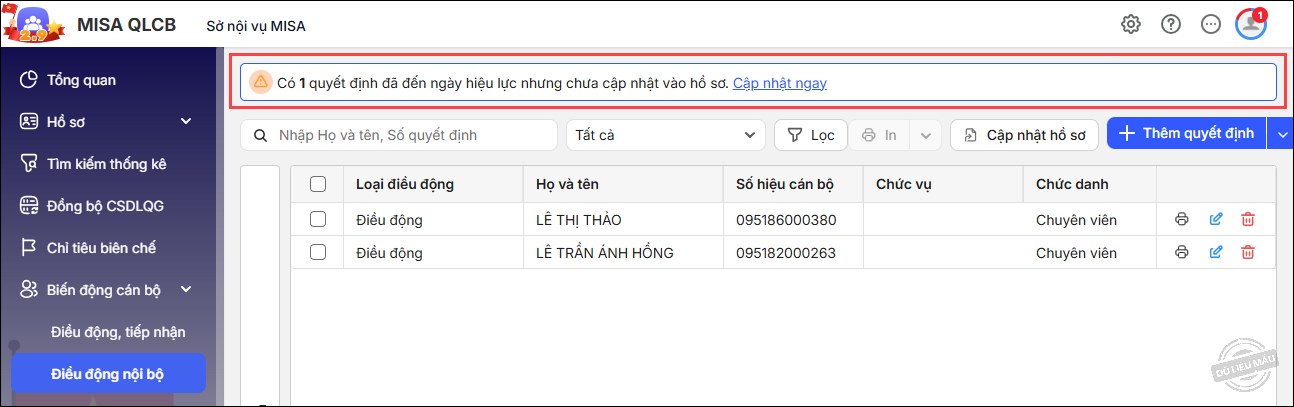Open the settings gear icon
The image size is (1294, 407).
(x=1131, y=24)
